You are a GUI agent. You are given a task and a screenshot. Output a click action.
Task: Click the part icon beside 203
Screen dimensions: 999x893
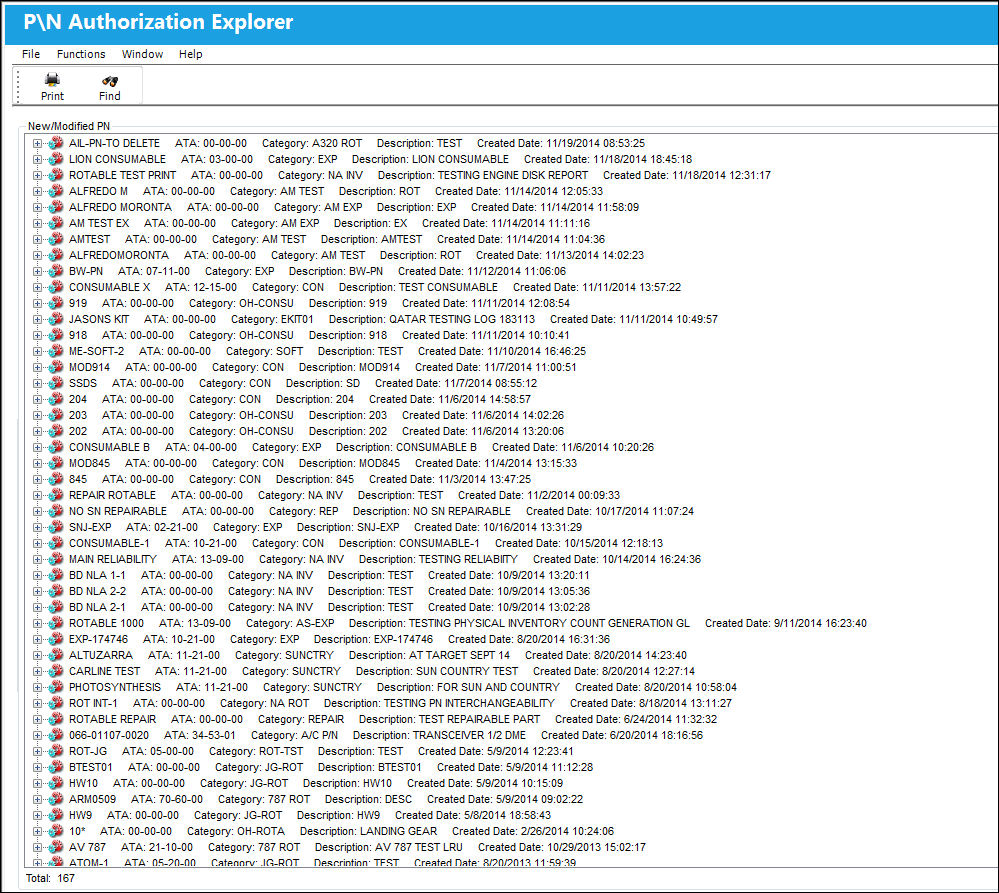point(56,415)
